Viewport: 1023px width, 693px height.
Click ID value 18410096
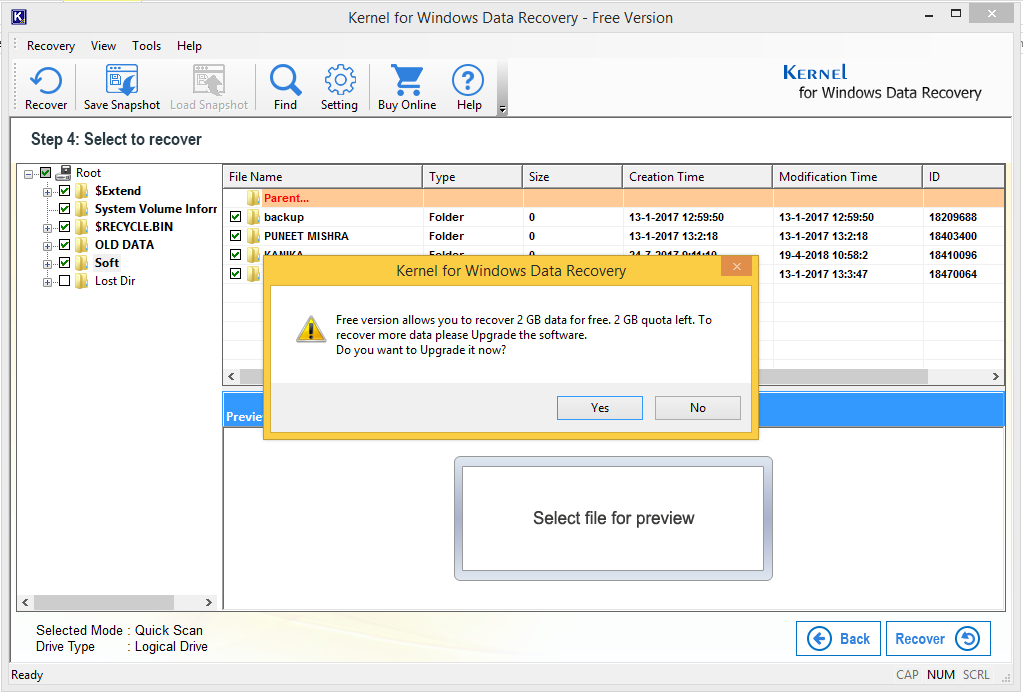click(953, 255)
